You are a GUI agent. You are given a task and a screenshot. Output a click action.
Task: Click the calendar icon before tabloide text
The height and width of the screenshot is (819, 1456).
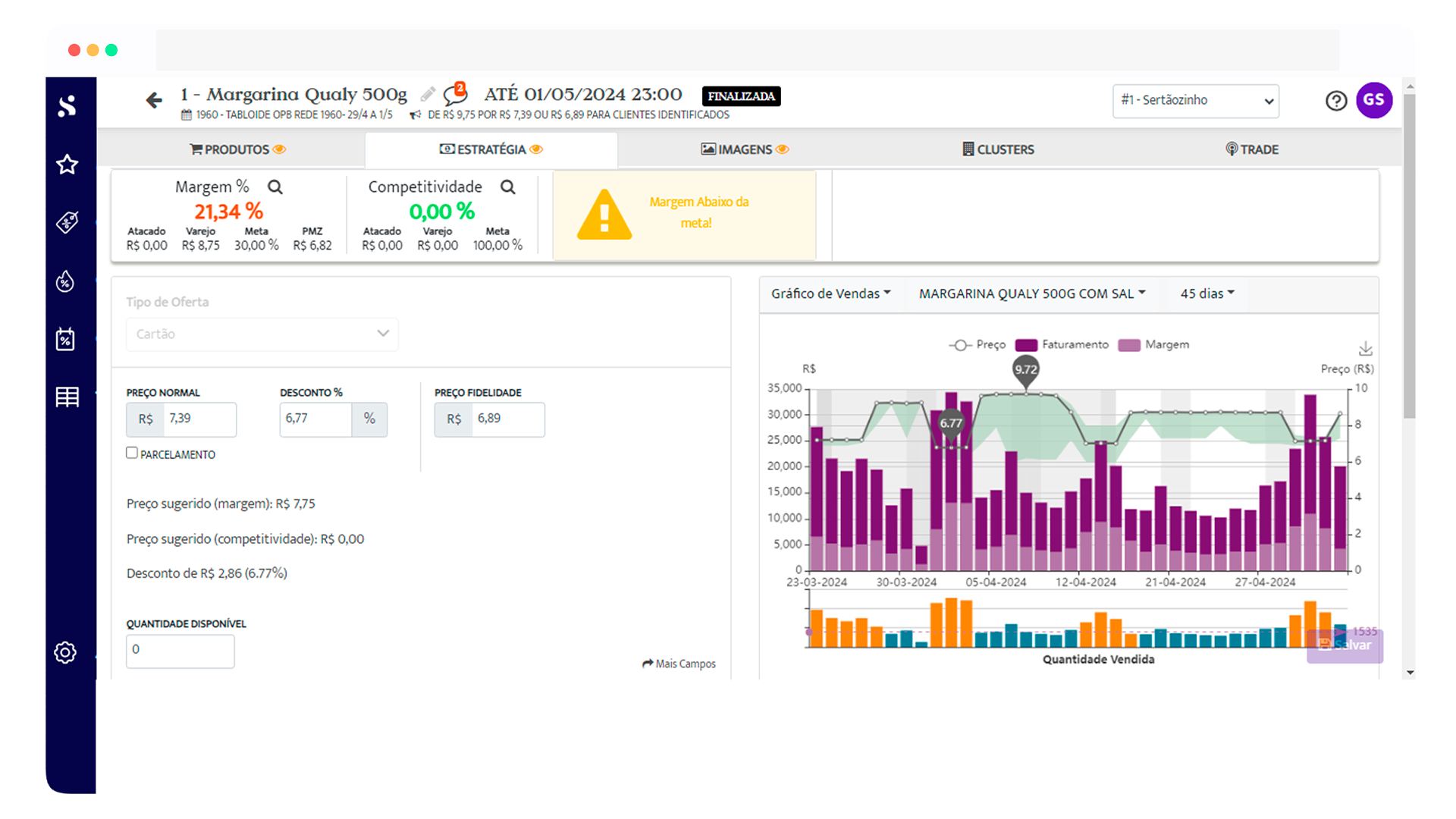click(187, 115)
